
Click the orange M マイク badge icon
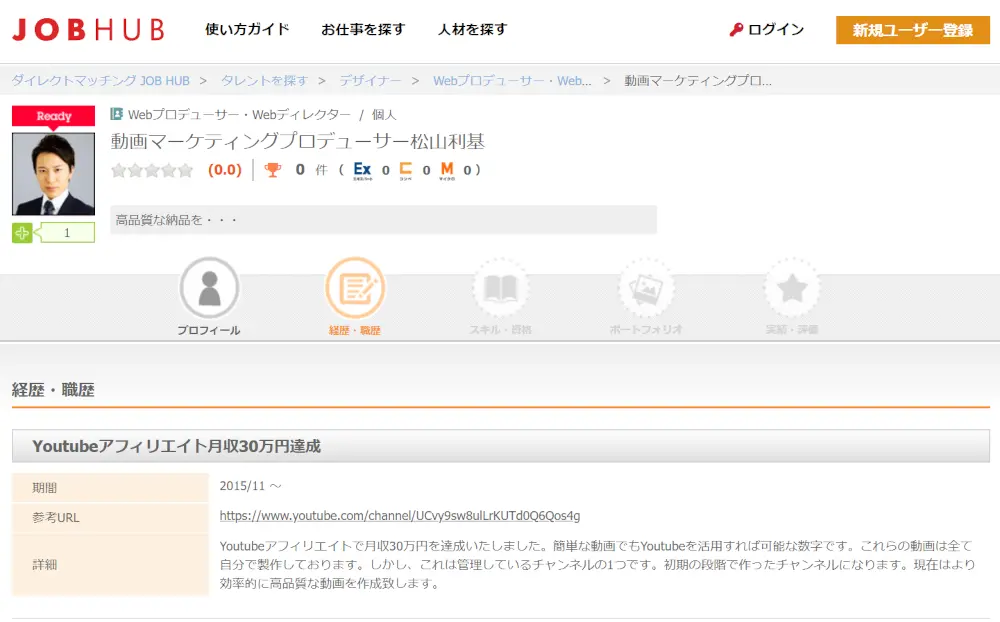click(446, 170)
